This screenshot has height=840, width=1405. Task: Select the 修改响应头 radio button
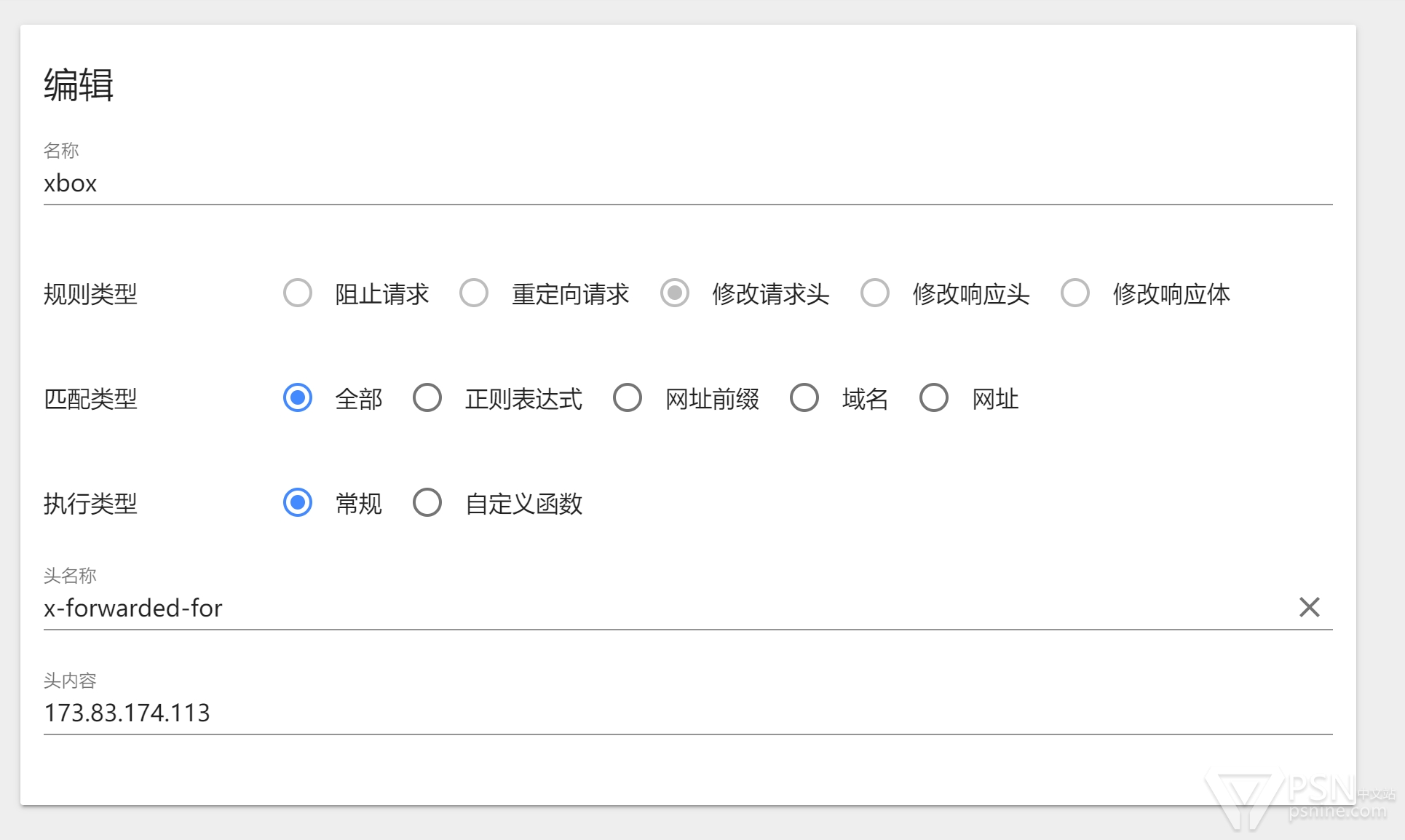(x=875, y=293)
